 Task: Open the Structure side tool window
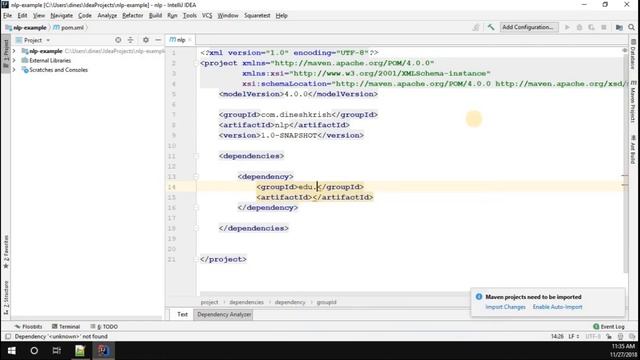click(6, 298)
